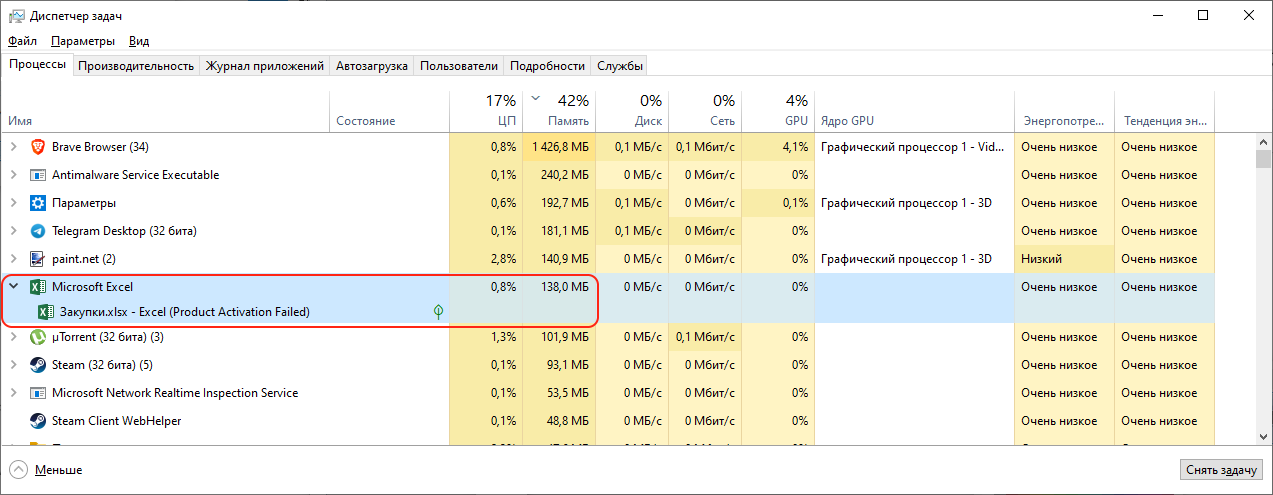Open the Автозагрузка tab
The width and height of the screenshot is (1273, 495).
[372, 66]
